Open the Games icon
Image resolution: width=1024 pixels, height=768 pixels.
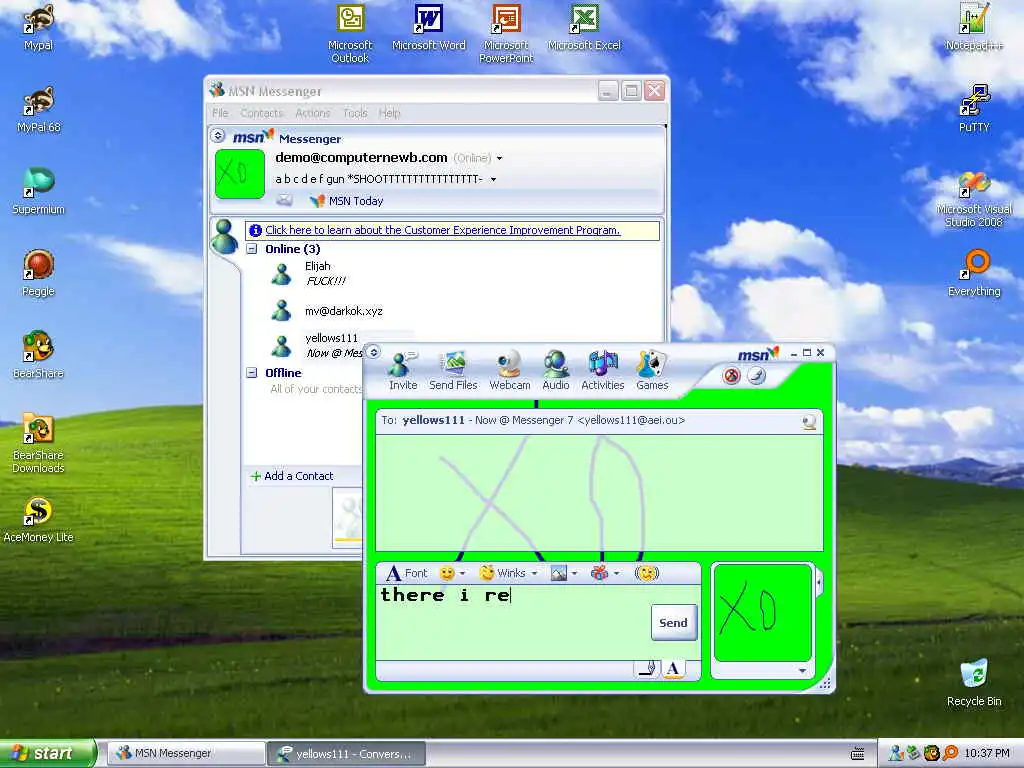[652, 371]
